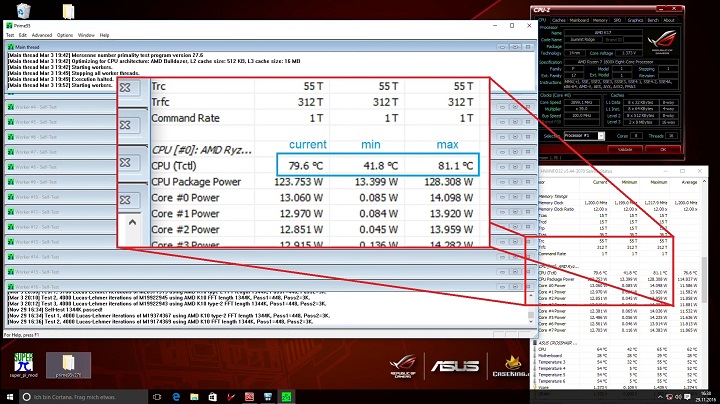This screenshot has width=720, height=404.
Task: Click the Prime95 output scrollbar down arrow
Action: tap(531, 321)
